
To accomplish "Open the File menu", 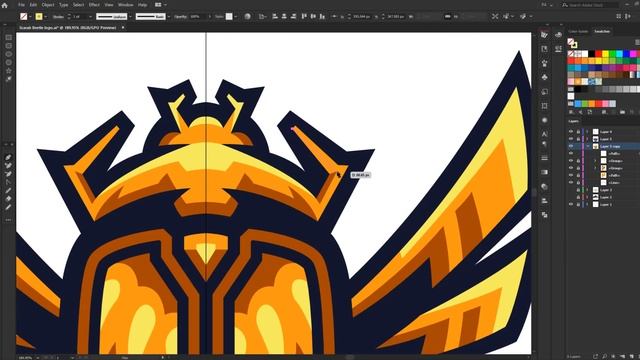I will pyautogui.click(x=21, y=5).
